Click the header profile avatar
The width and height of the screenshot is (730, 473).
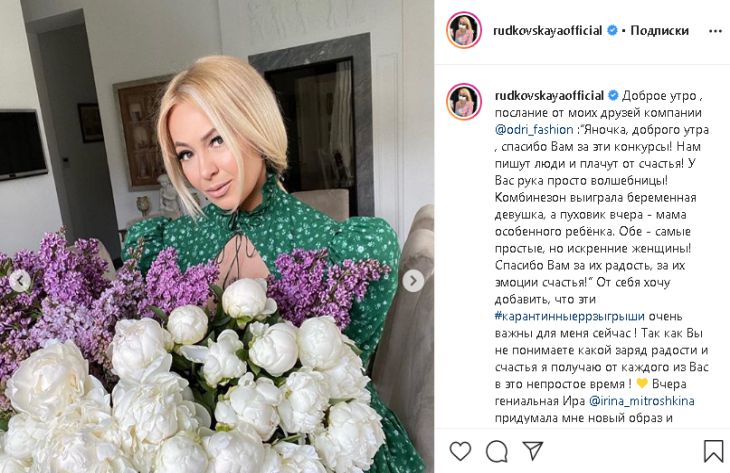tap(464, 30)
